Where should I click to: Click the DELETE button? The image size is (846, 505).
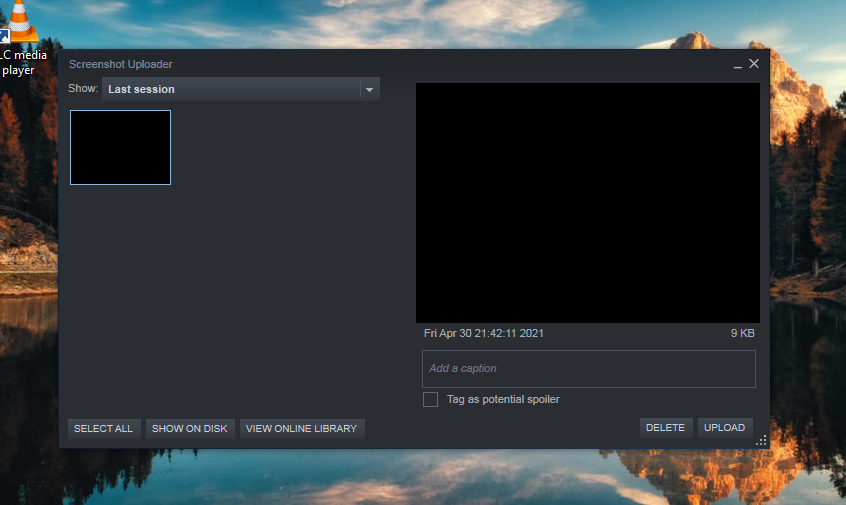[x=665, y=427]
